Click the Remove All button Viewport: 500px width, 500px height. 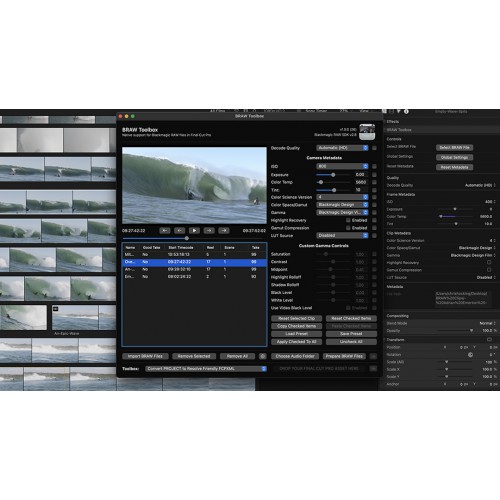237,356
